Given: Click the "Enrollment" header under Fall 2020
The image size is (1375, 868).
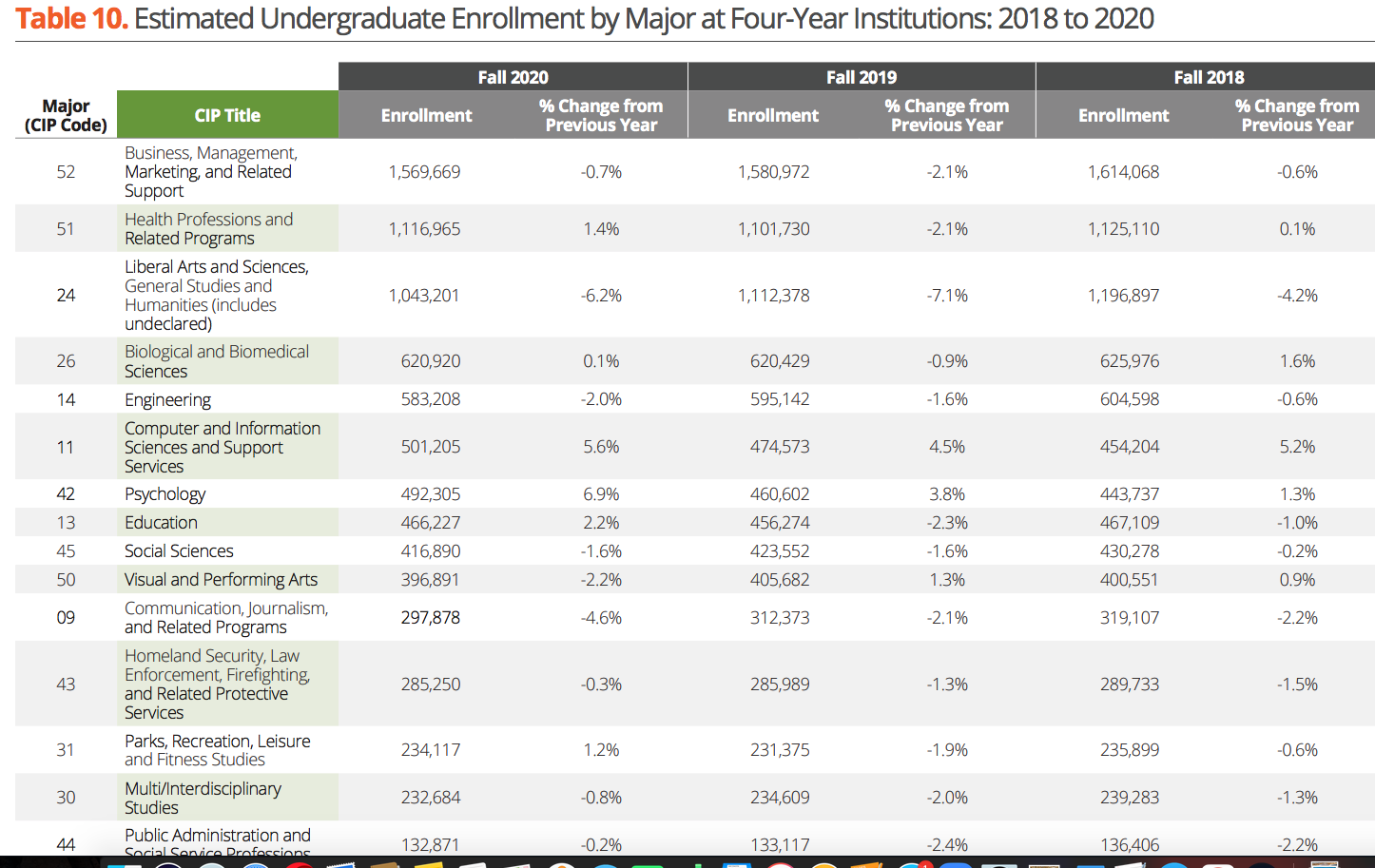Looking at the screenshot, I should point(426,115).
